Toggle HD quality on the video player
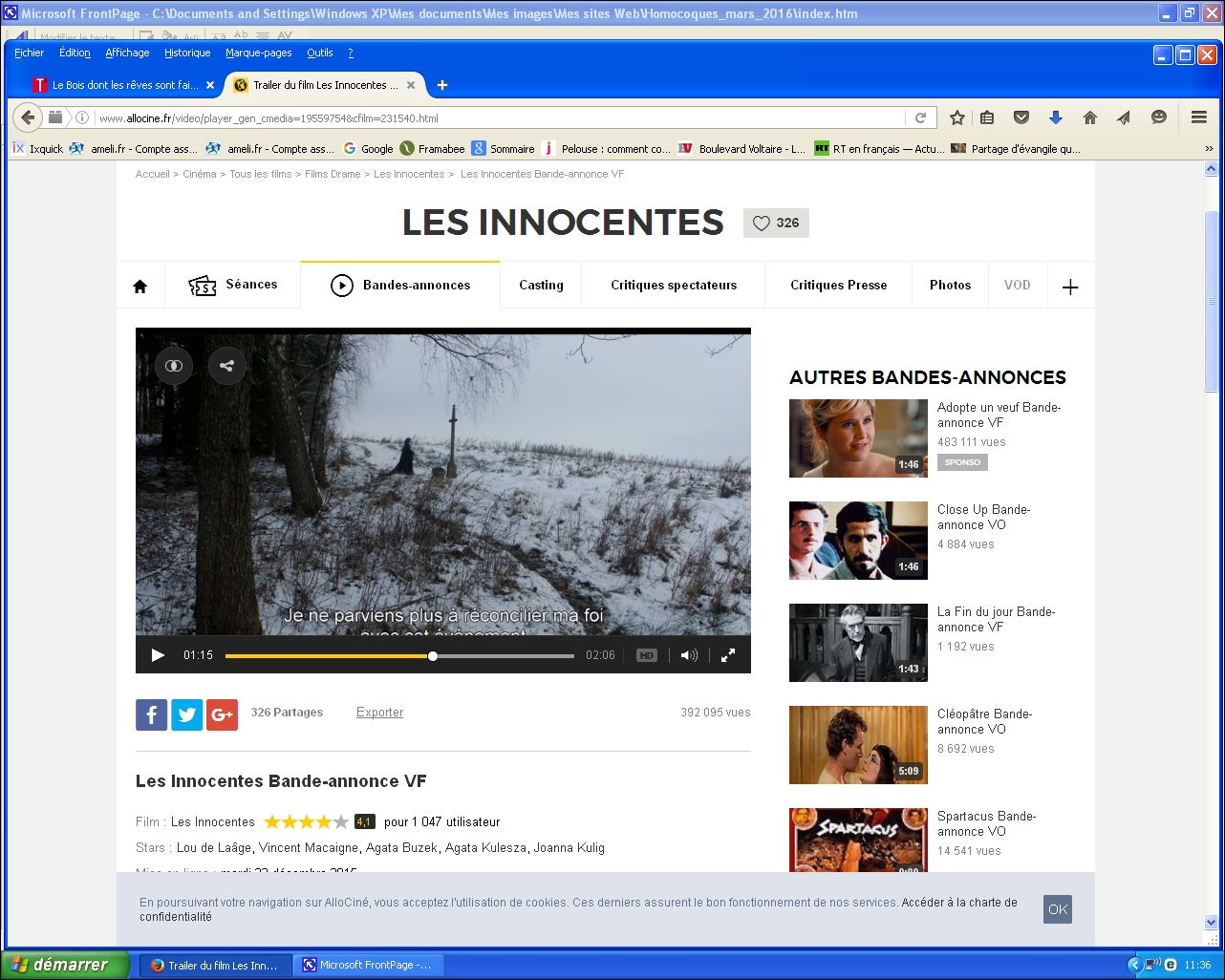 [x=647, y=655]
